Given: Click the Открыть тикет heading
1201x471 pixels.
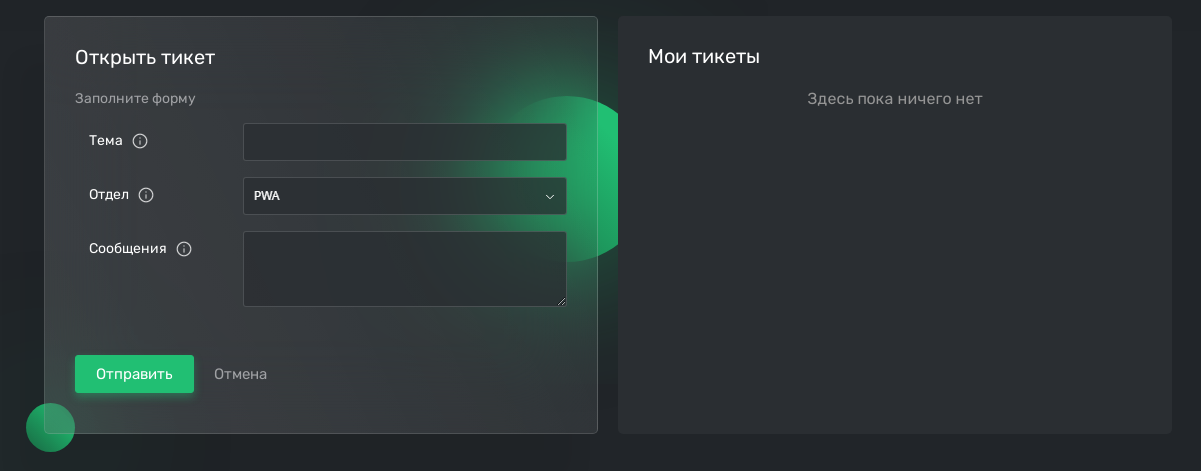Looking at the screenshot, I should click(x=145, y=57).
